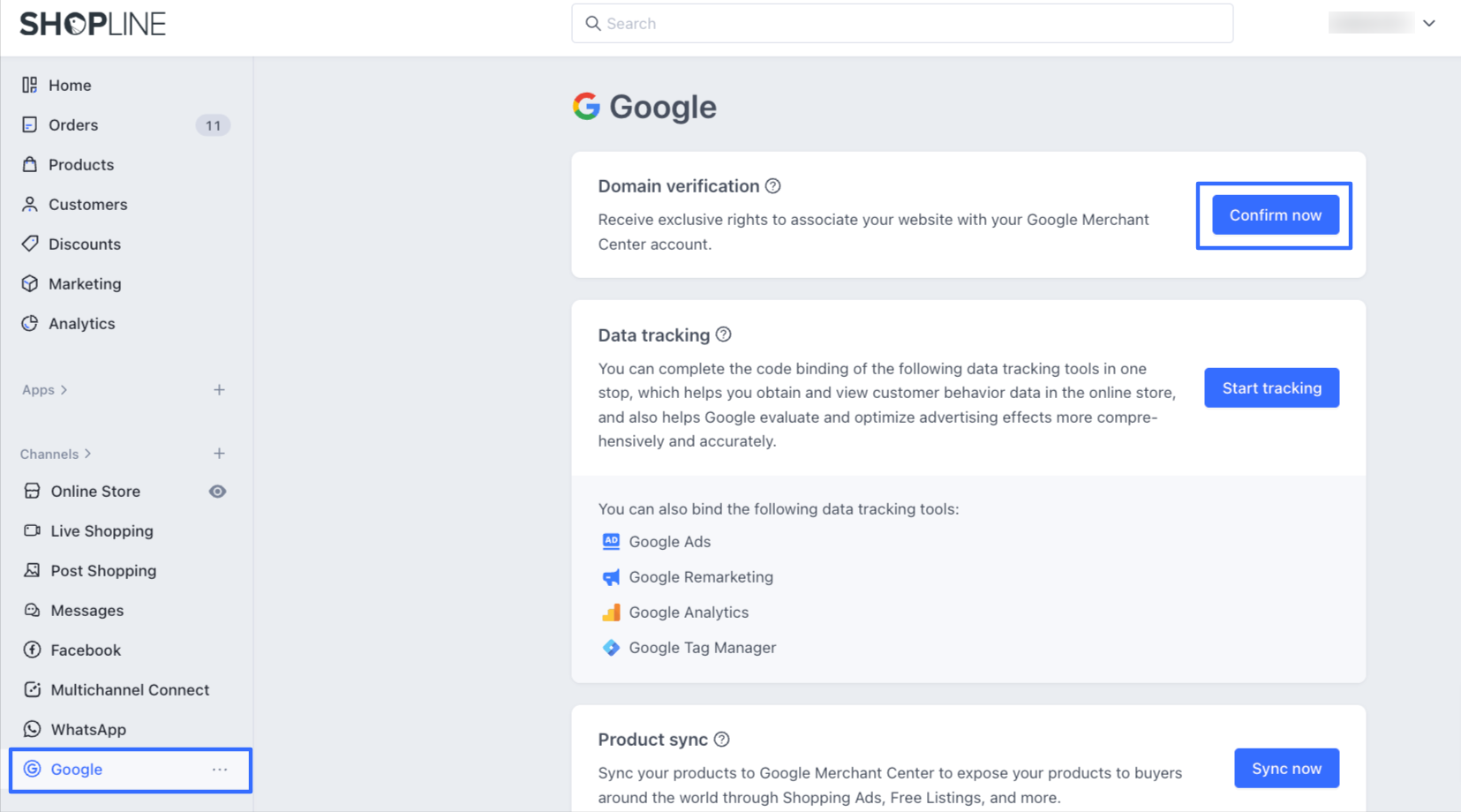Click the Data tracking help icon
The height and width of the screenshot is (812, 1461).
coord(724,335)
